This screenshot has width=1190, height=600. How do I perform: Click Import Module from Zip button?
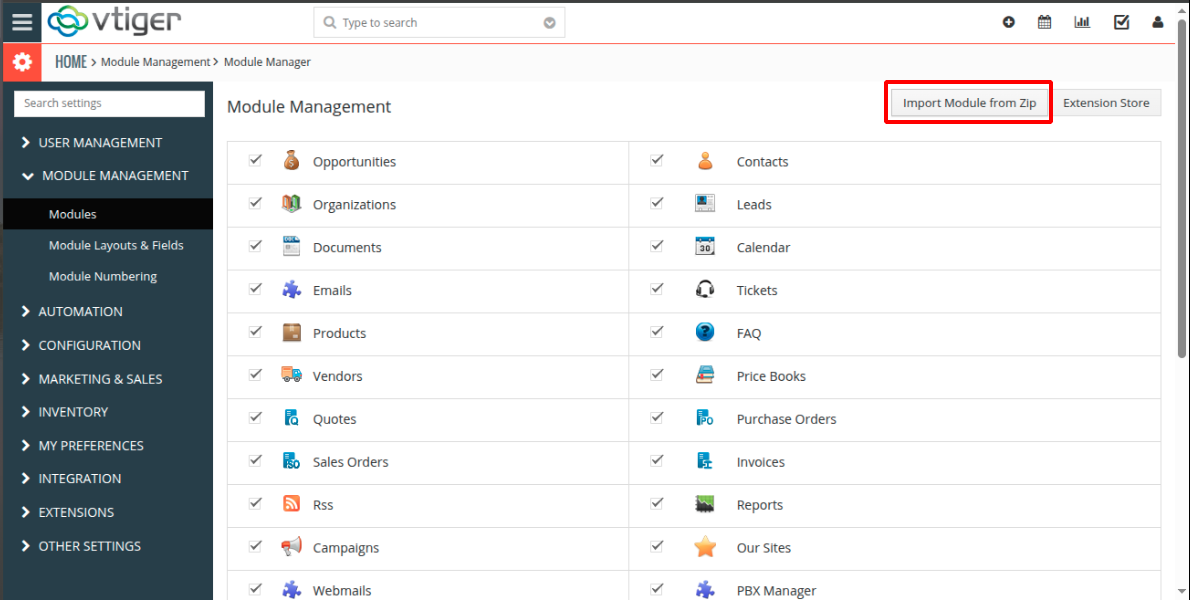[x=969, y=102]
